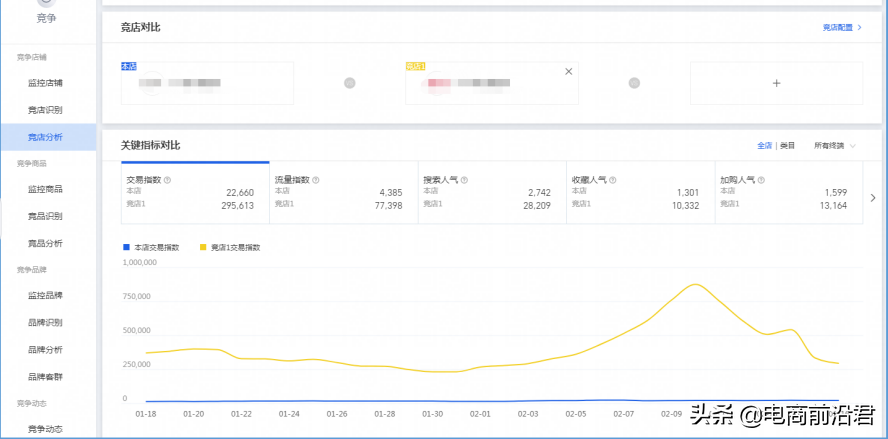This screenshot has width=888, height=439.
Task: Click the 本店 交易指数 value 22,660
Action: pos(240,193)
